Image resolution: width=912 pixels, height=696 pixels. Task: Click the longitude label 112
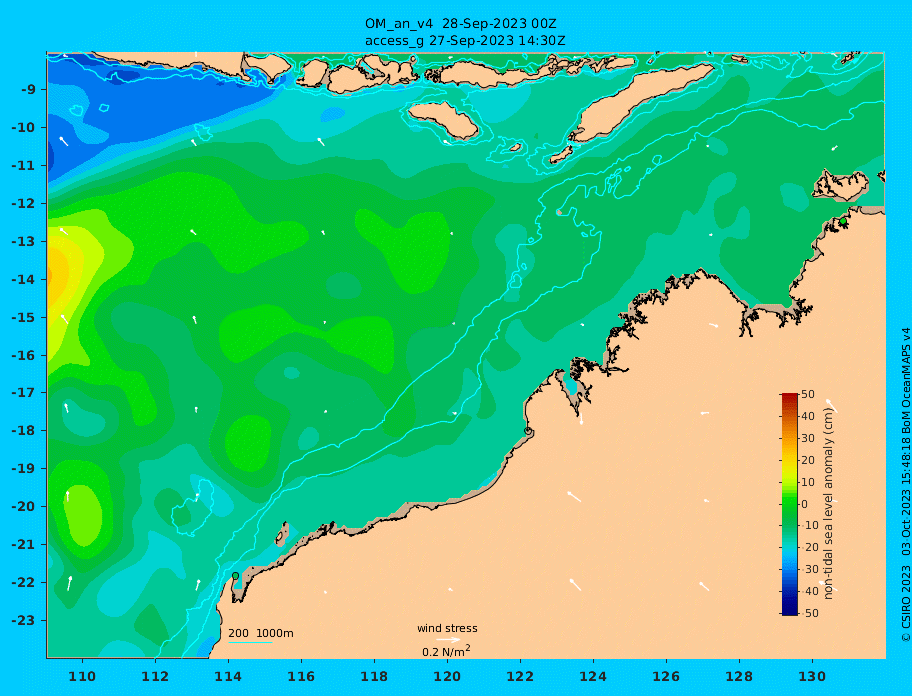point(155,676)
